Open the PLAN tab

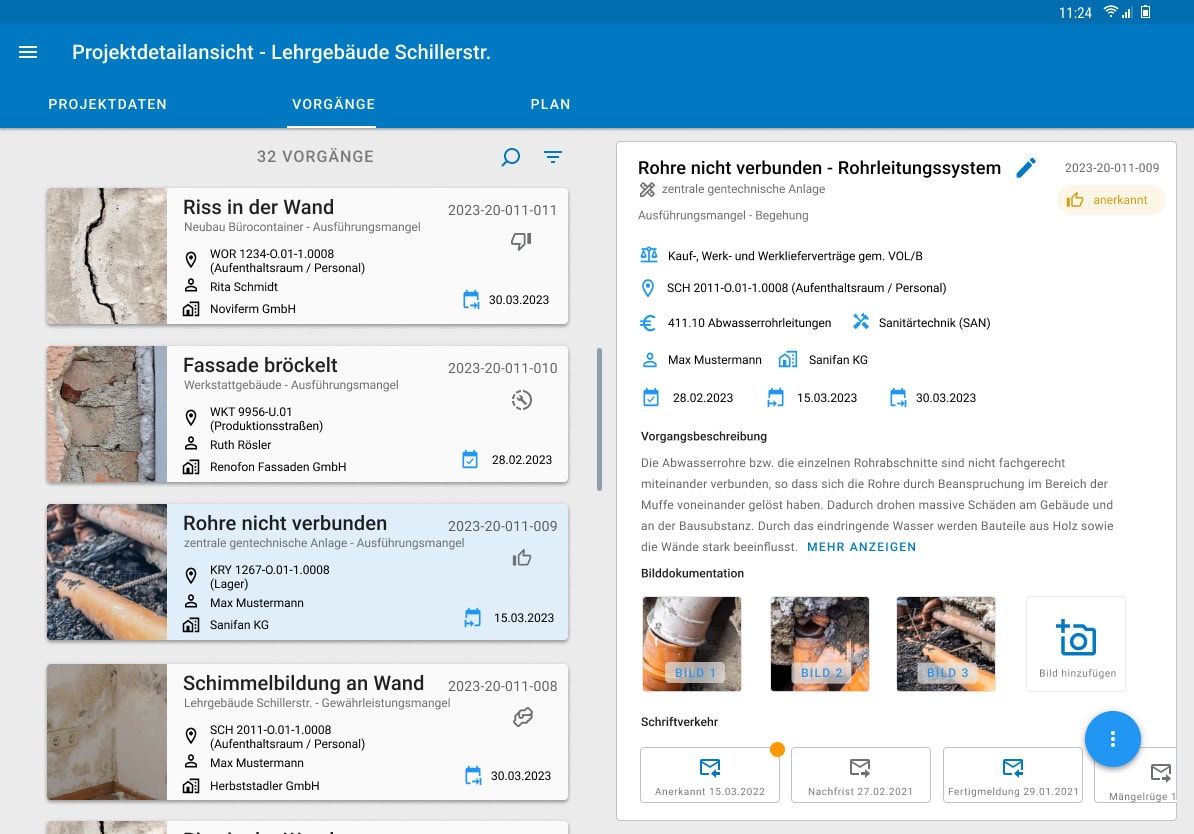[551, 104]
